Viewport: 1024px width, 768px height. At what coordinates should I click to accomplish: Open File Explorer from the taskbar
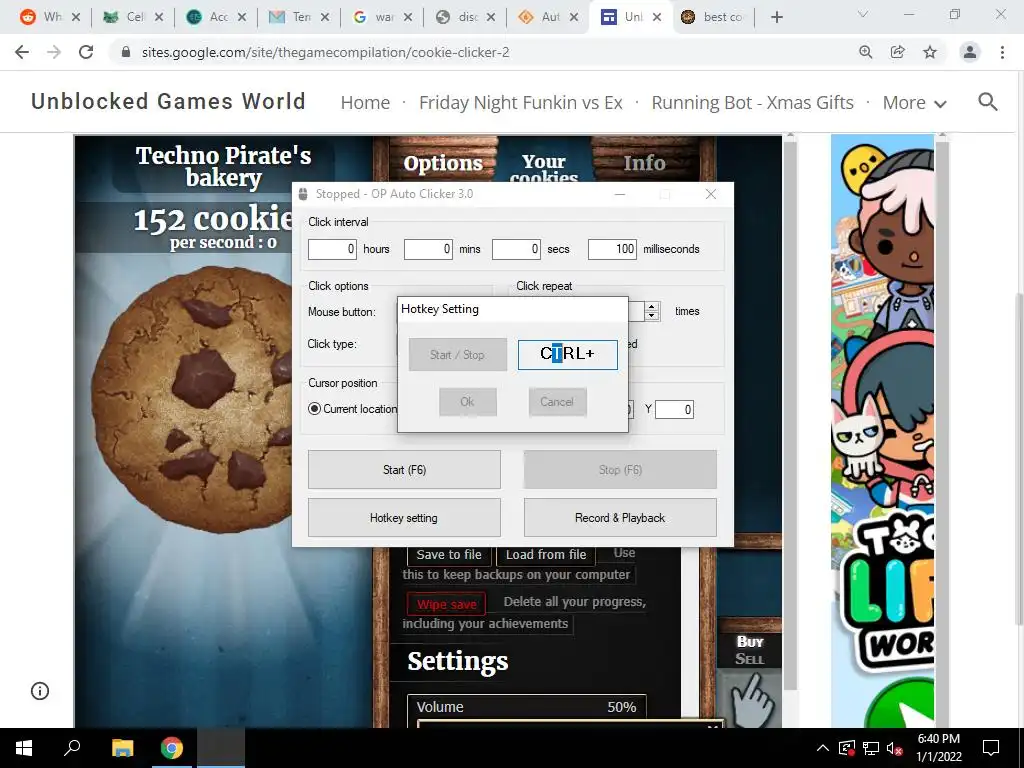[x=122, y=748]
